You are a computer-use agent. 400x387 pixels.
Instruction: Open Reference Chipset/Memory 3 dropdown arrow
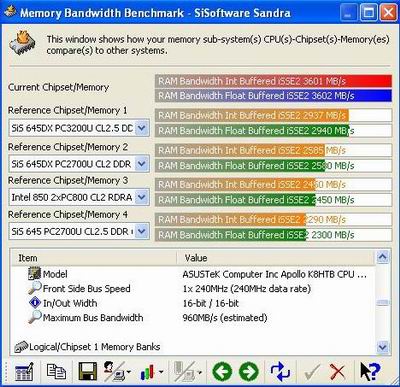pos(142,197)
